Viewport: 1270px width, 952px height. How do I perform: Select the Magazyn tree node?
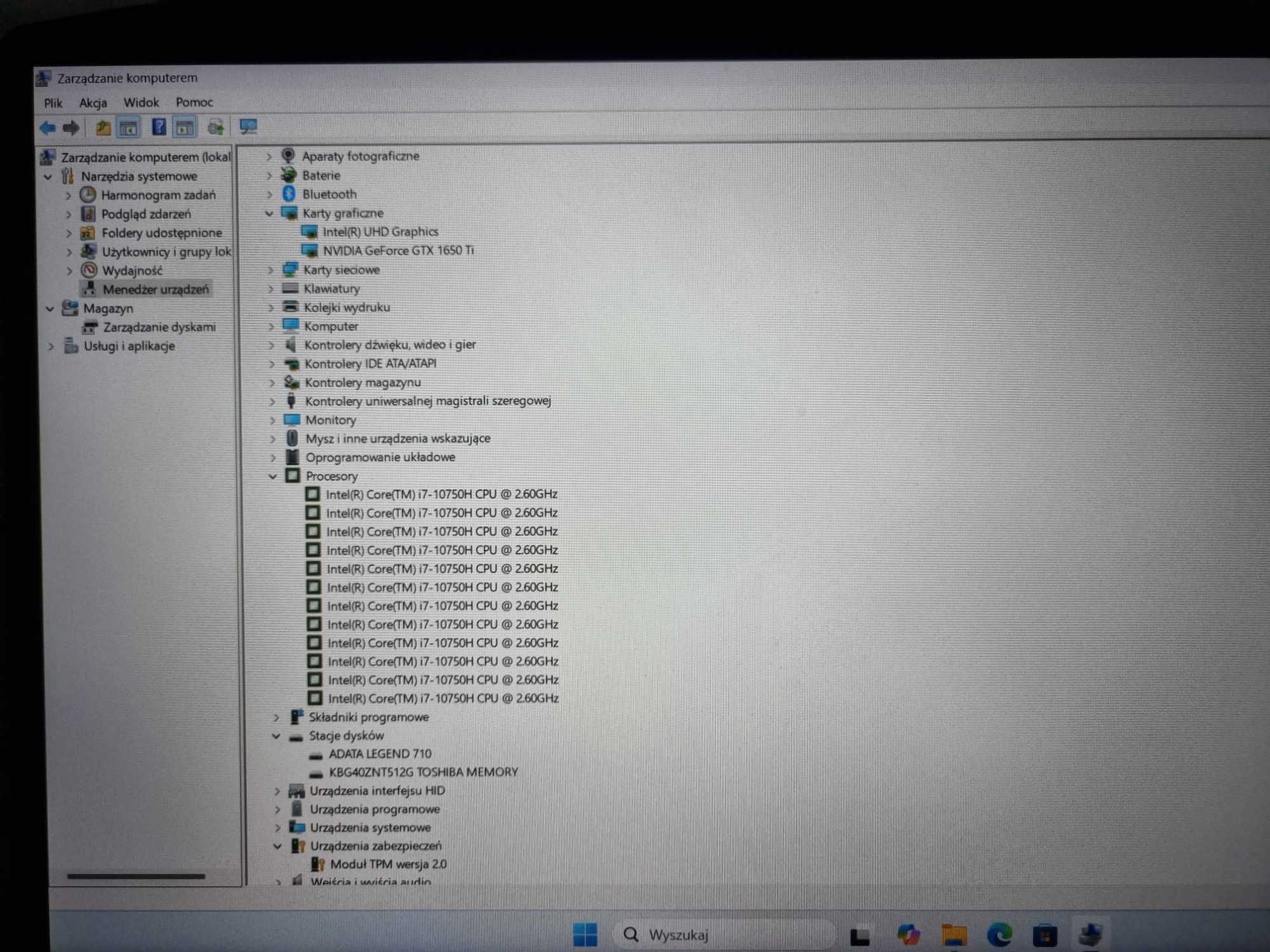(108, 308)
